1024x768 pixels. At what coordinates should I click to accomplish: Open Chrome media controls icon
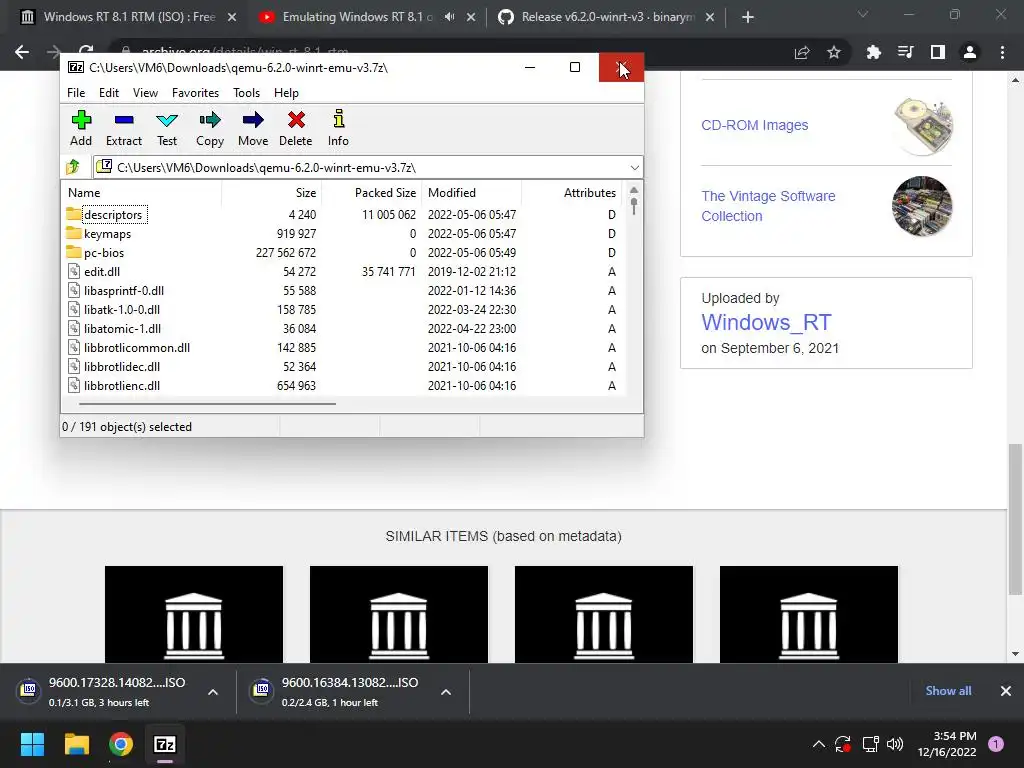[906, 52]
